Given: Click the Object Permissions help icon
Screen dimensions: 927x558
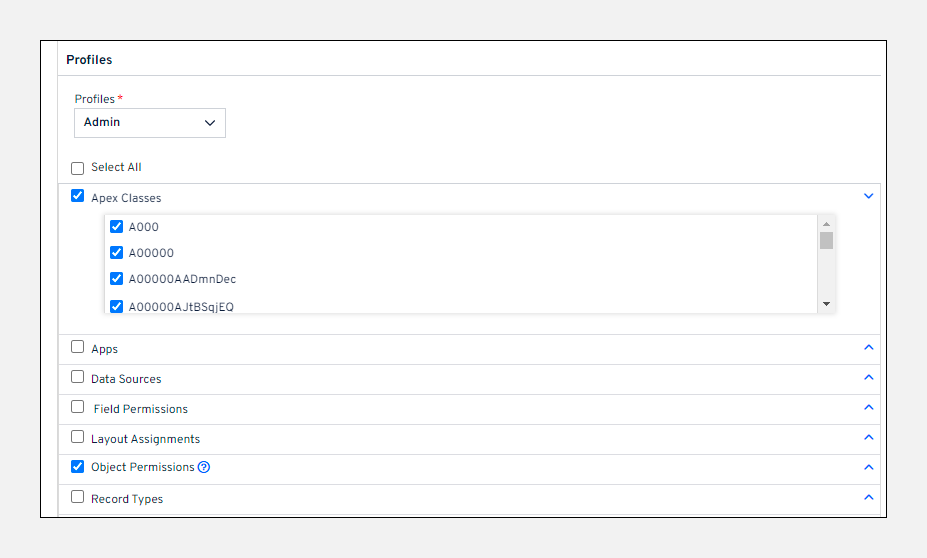Looking at the screenshot, I should click(204, 467).
